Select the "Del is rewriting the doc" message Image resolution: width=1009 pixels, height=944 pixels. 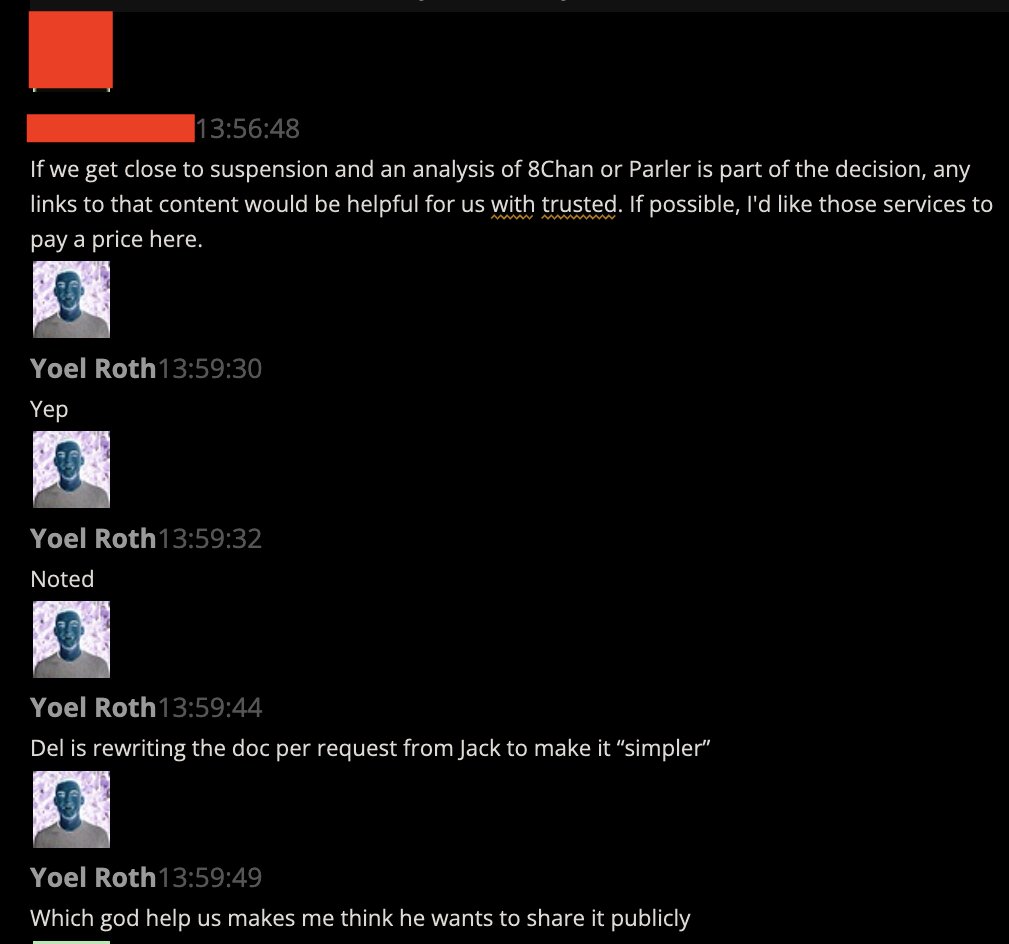coord(370,748)
